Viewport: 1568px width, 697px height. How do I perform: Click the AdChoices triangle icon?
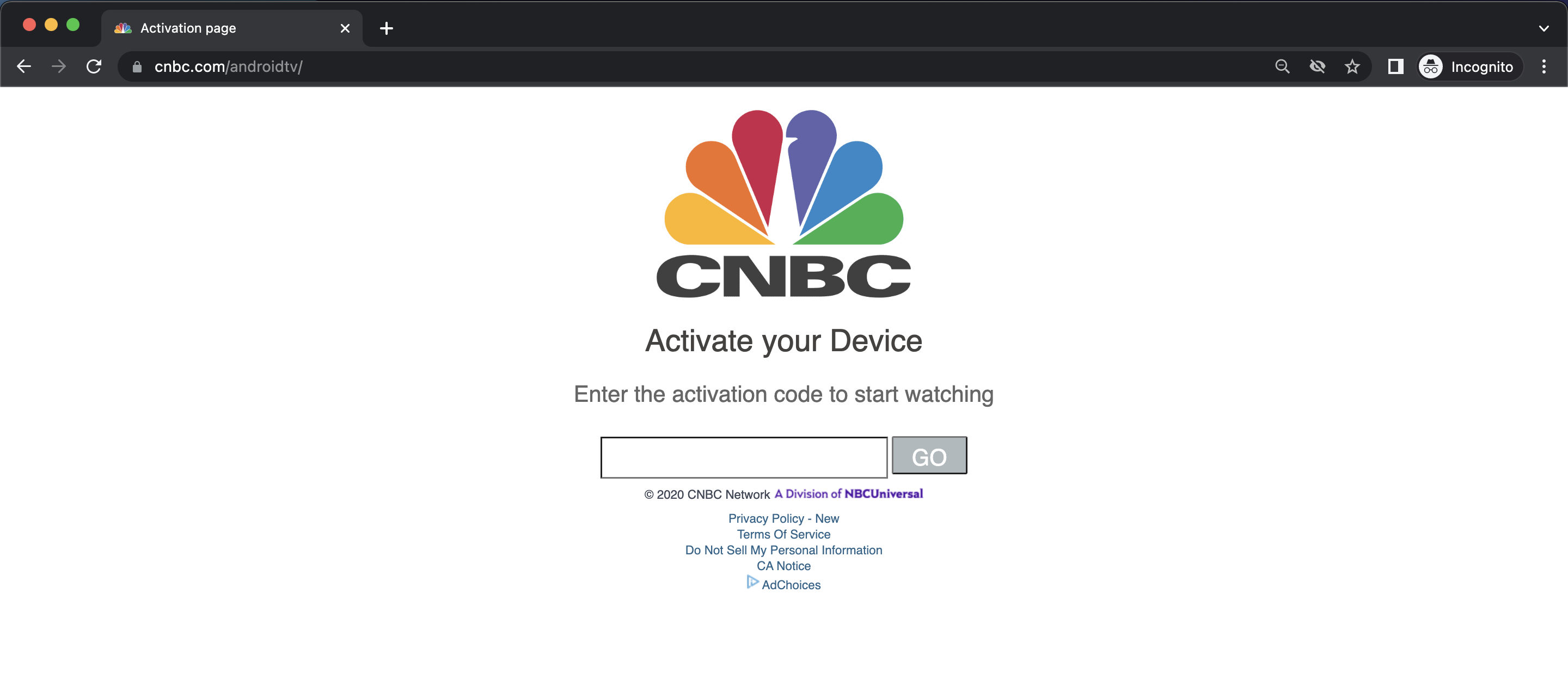[752, 582]
